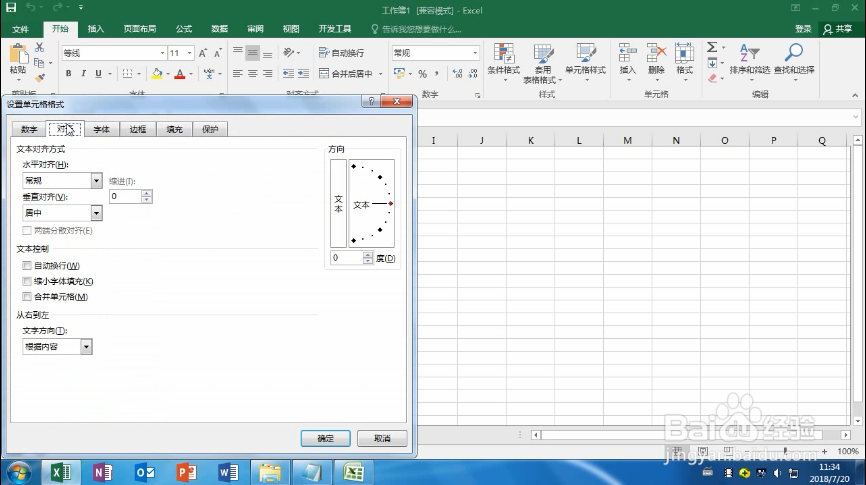The image size is (866, 485).
Task: Open Find and Select (查找和选择)
Action: [x=794, y=62]
